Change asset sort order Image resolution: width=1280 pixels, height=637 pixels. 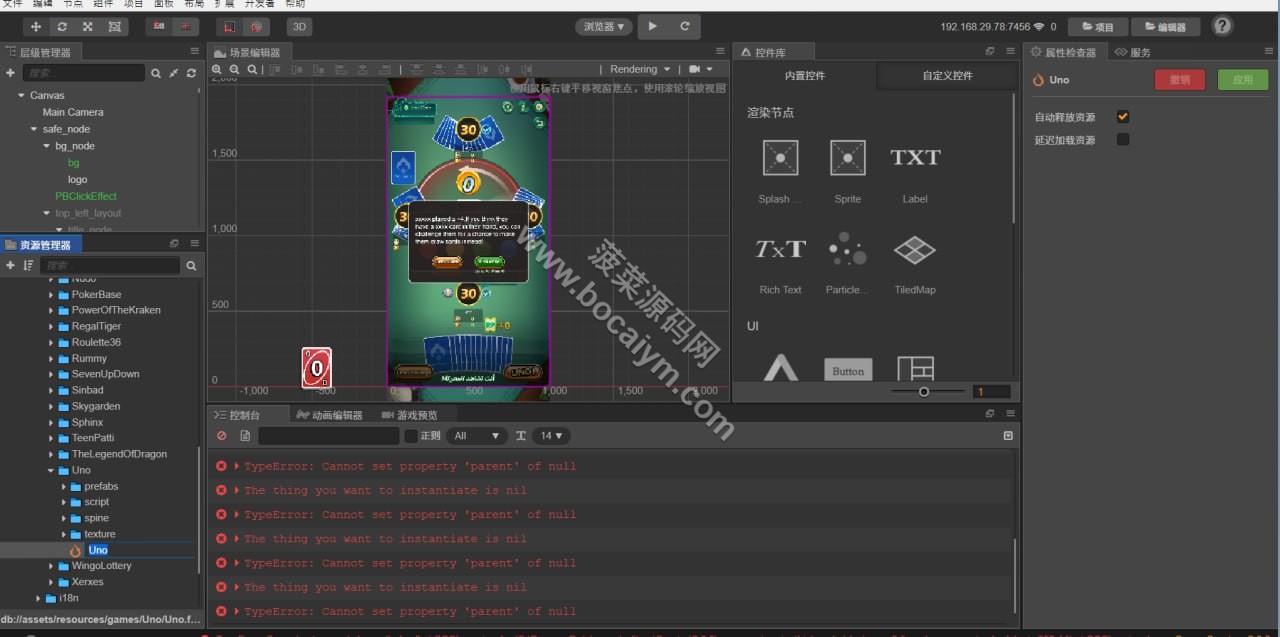point(28,265)
